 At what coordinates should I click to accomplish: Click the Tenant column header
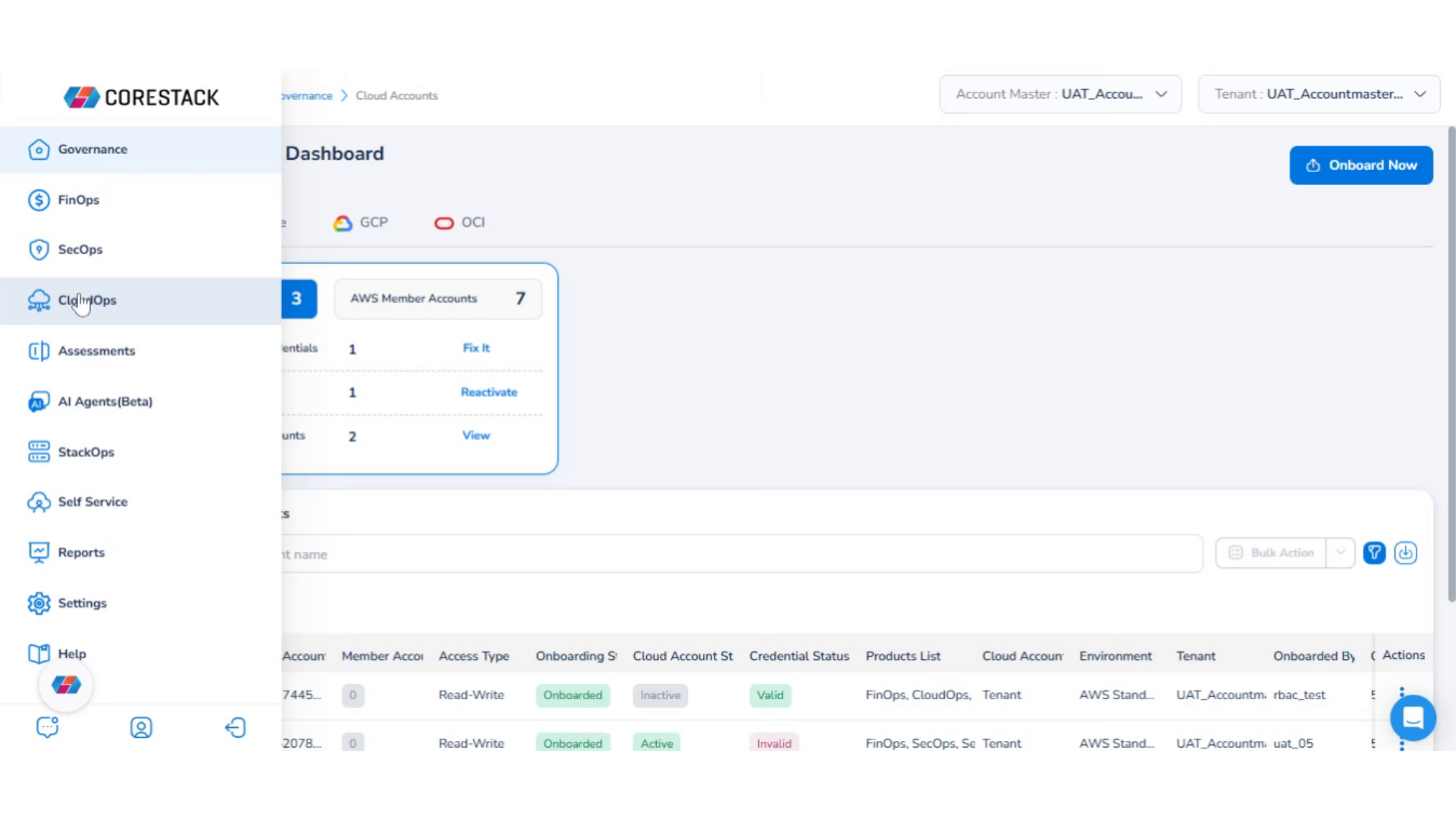(x=1196, y=656)
